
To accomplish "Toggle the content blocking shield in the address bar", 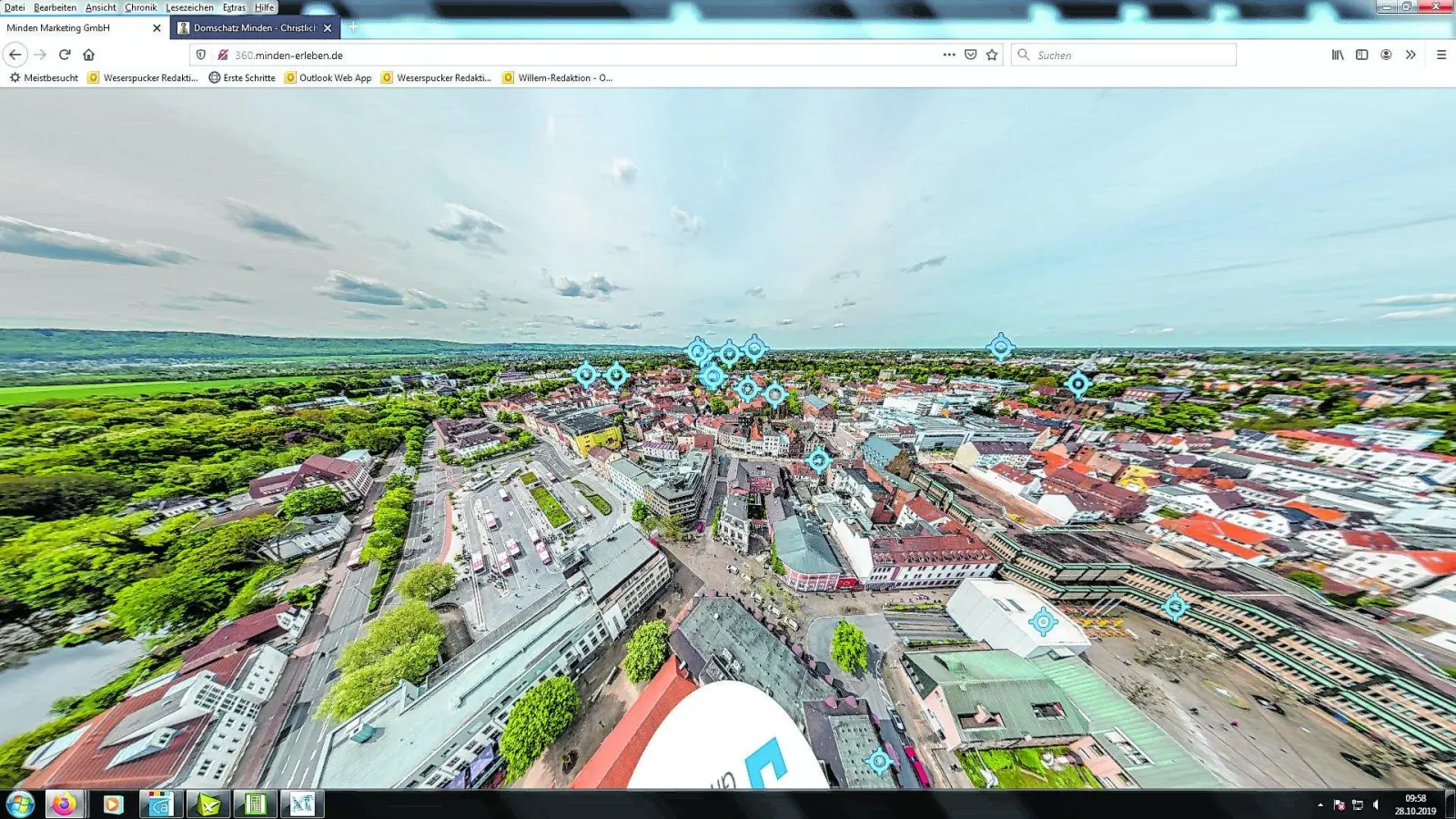I will click(200, 55).
